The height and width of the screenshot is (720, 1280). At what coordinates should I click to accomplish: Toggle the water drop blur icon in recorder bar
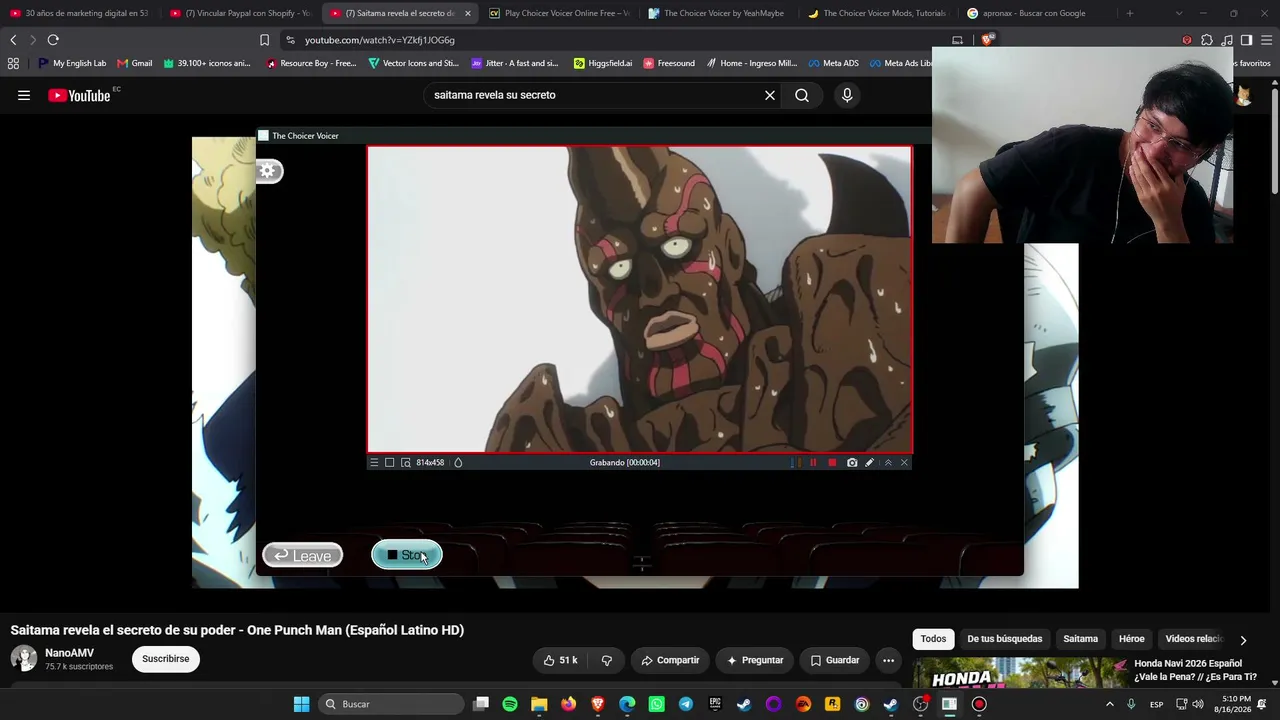pyautogui.click(x=458, y=463)
